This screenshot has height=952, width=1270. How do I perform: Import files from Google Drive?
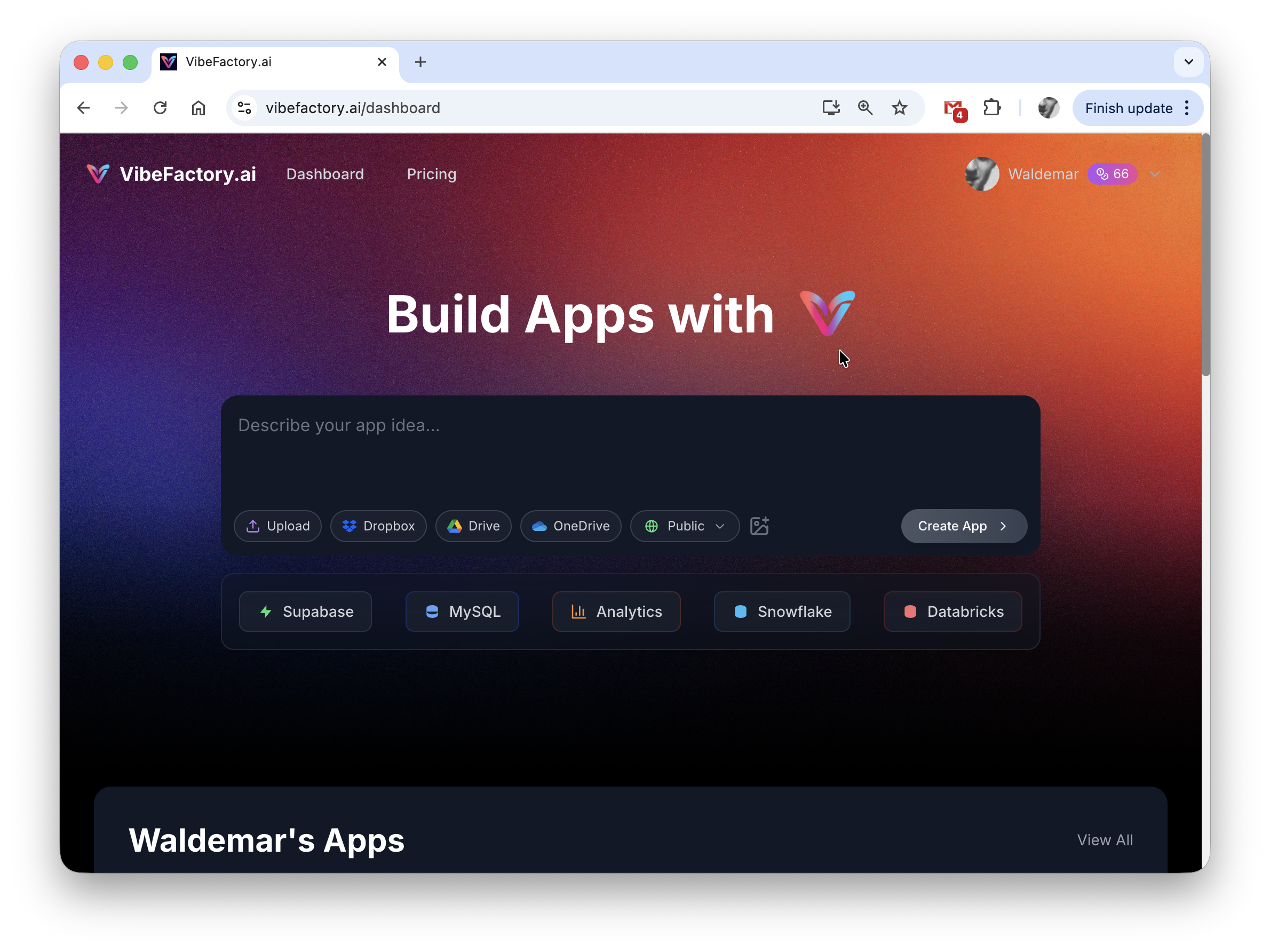pos(473,526)
